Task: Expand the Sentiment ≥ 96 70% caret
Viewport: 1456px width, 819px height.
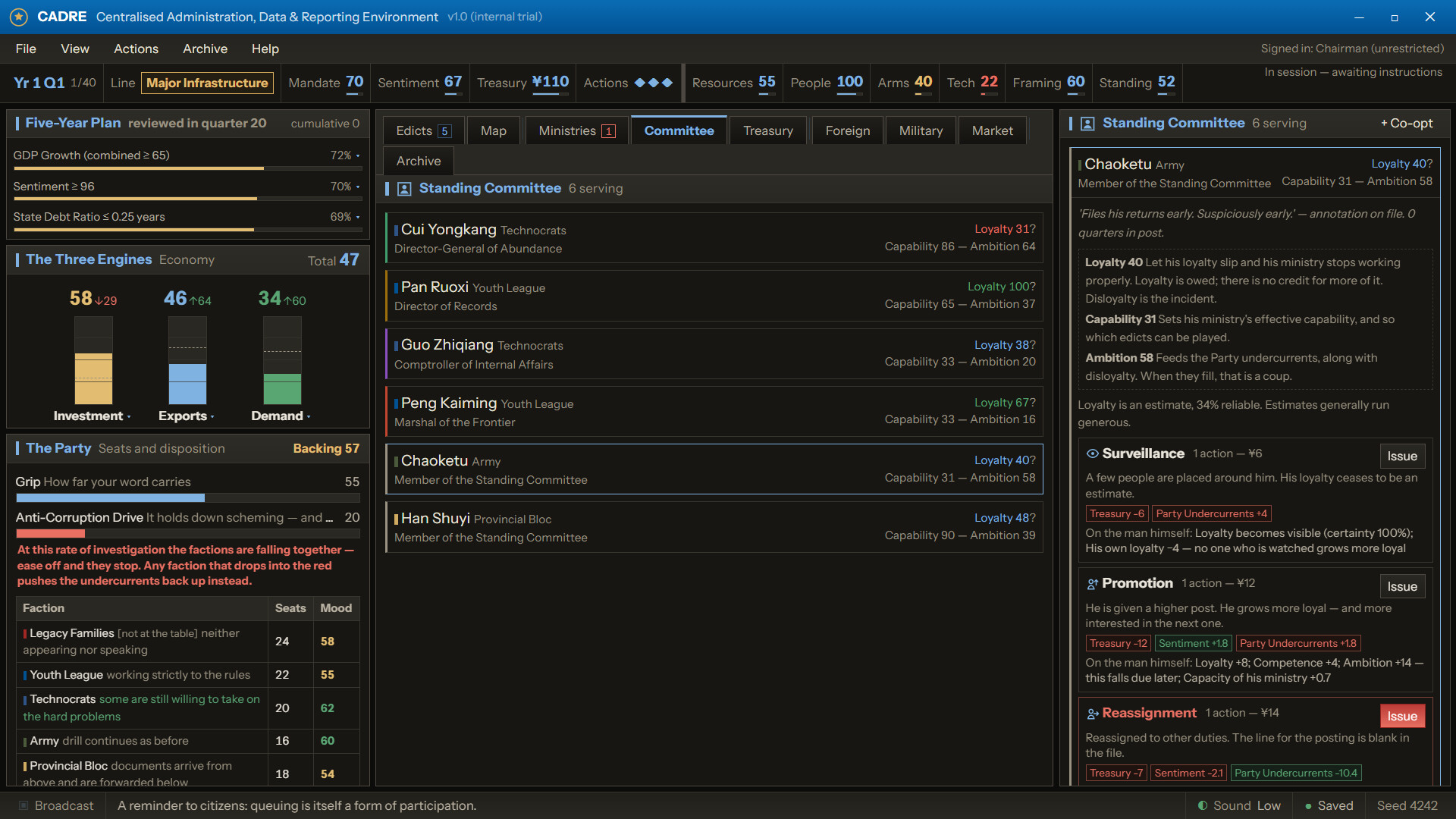Action: pos(358,187)
